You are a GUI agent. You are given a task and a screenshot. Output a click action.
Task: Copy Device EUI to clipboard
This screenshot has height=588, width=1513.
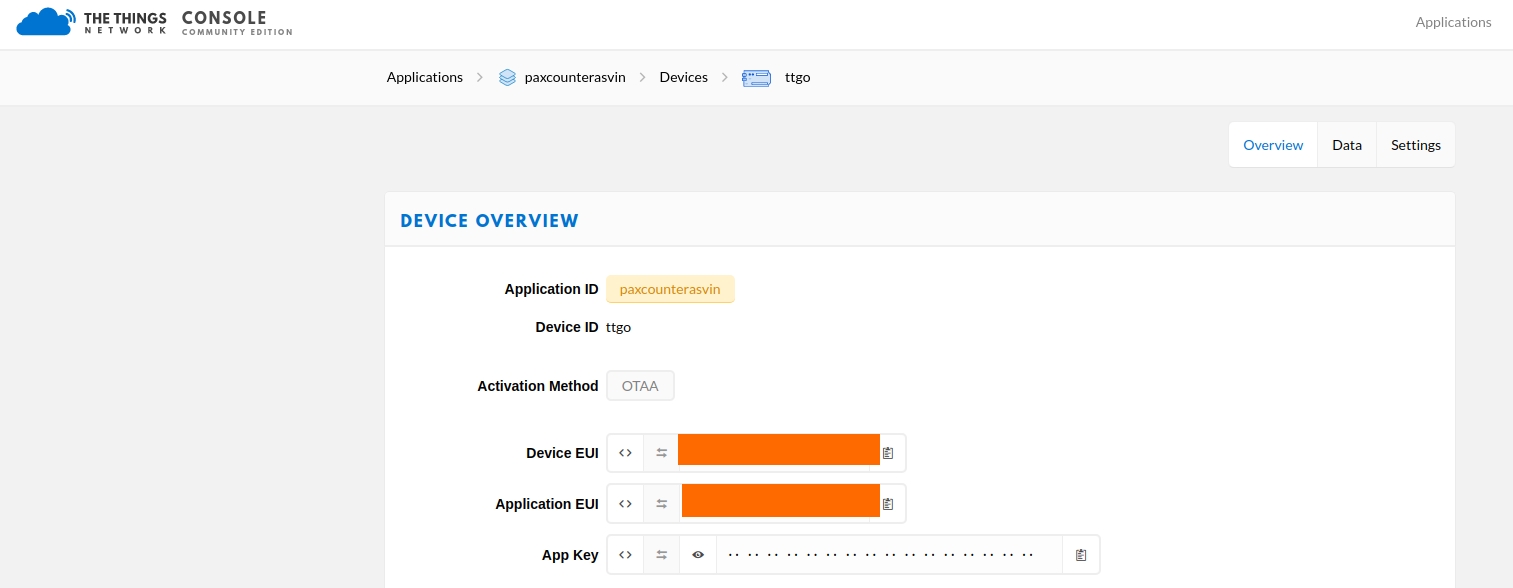888,453
